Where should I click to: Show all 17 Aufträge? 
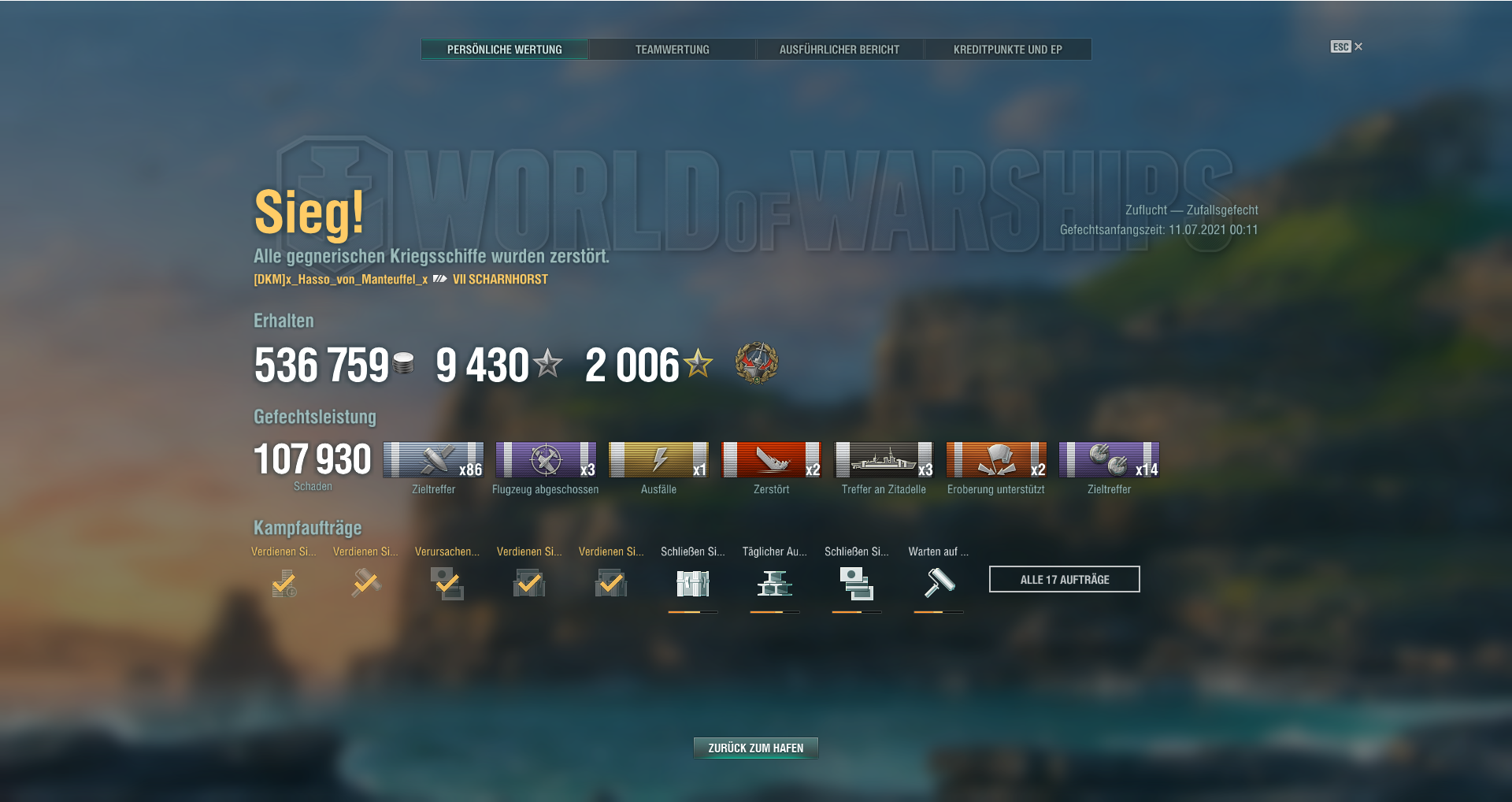[x=1064, y=579]
